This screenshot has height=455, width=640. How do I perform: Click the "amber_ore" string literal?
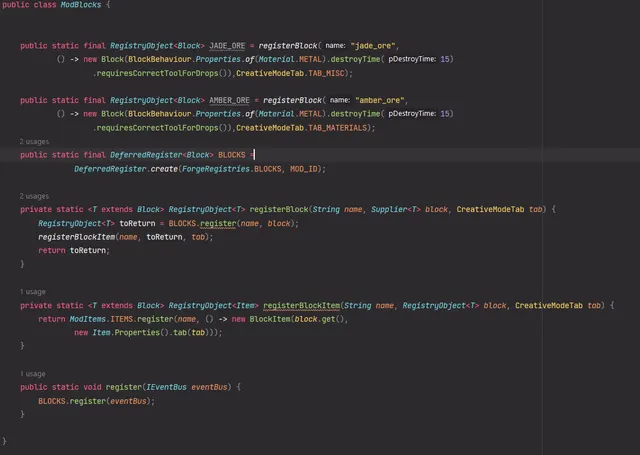click(x=379, y=100)
